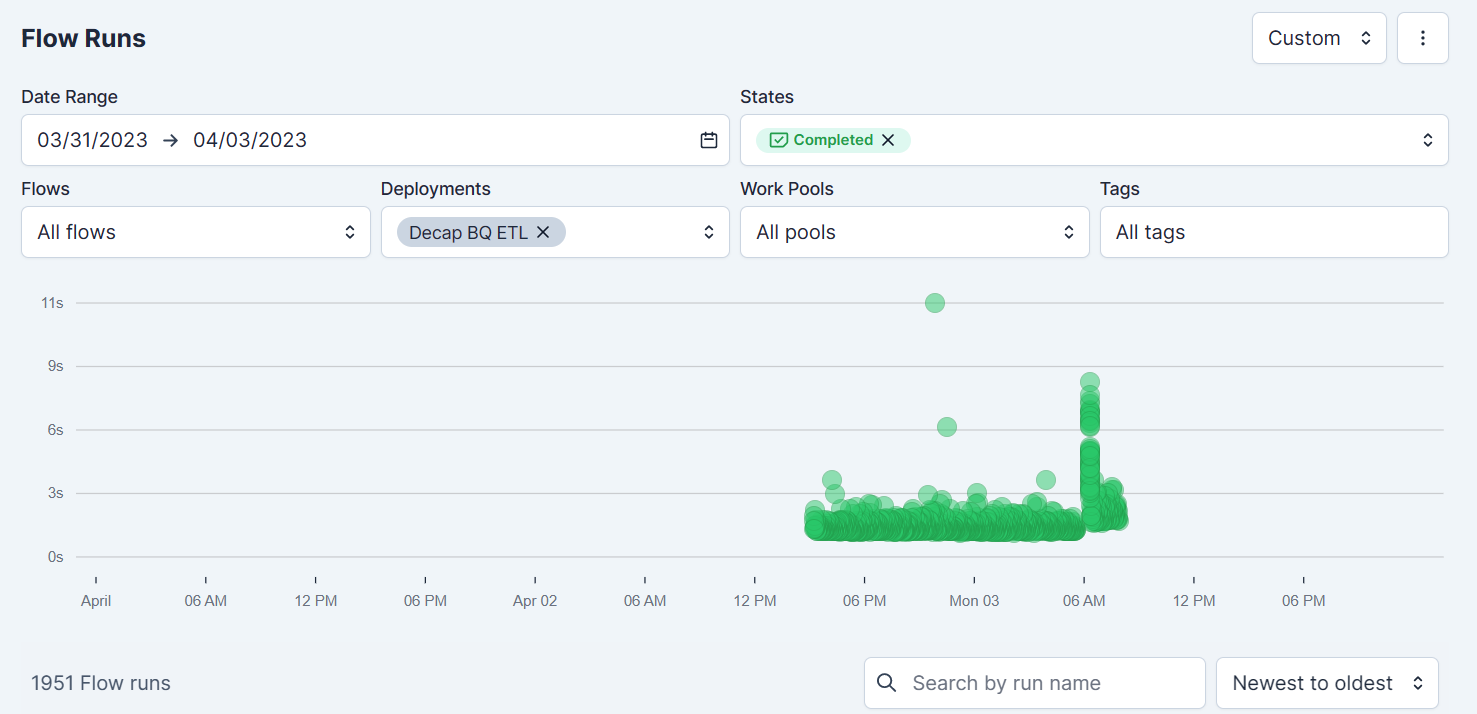The image size is (1477, 714).
Task: Change the Newest to oldest sort order
Action: coord(1326,683)
